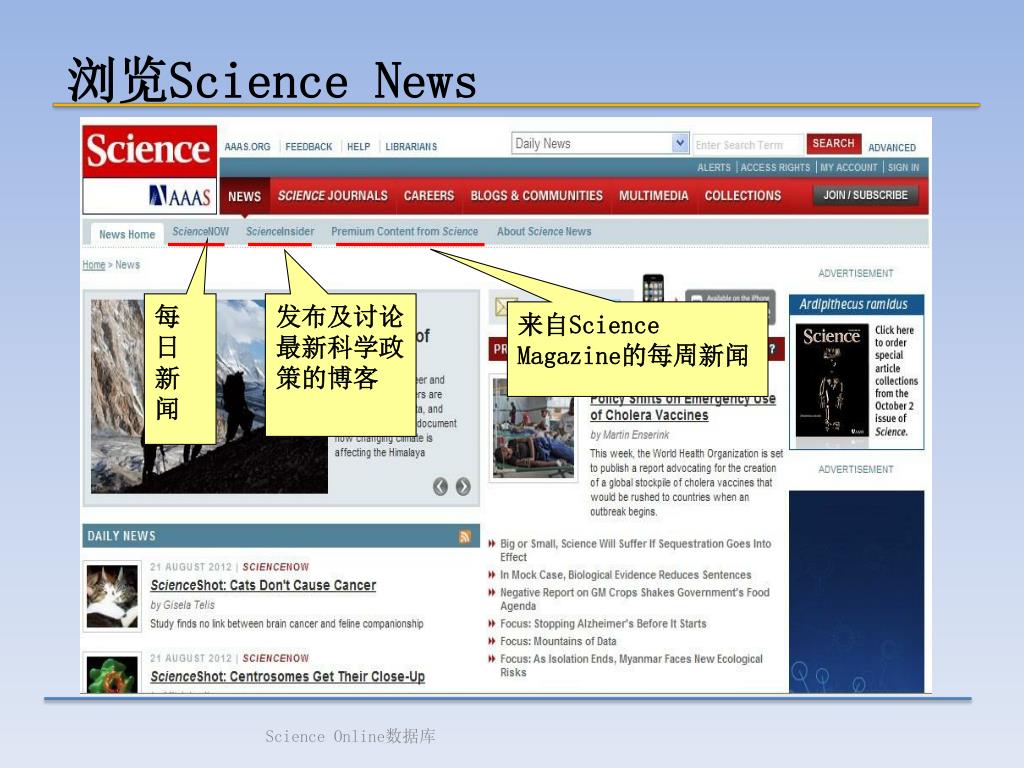The width and height of the screenshot is (1024, 768).
Task: Open Premium Content from Science sub-tab
Action: [x=405, y=232]
